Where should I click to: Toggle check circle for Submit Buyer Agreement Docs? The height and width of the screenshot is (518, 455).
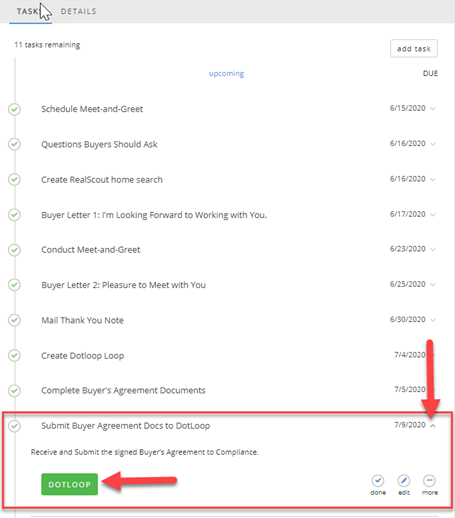(x=14, y=426)
